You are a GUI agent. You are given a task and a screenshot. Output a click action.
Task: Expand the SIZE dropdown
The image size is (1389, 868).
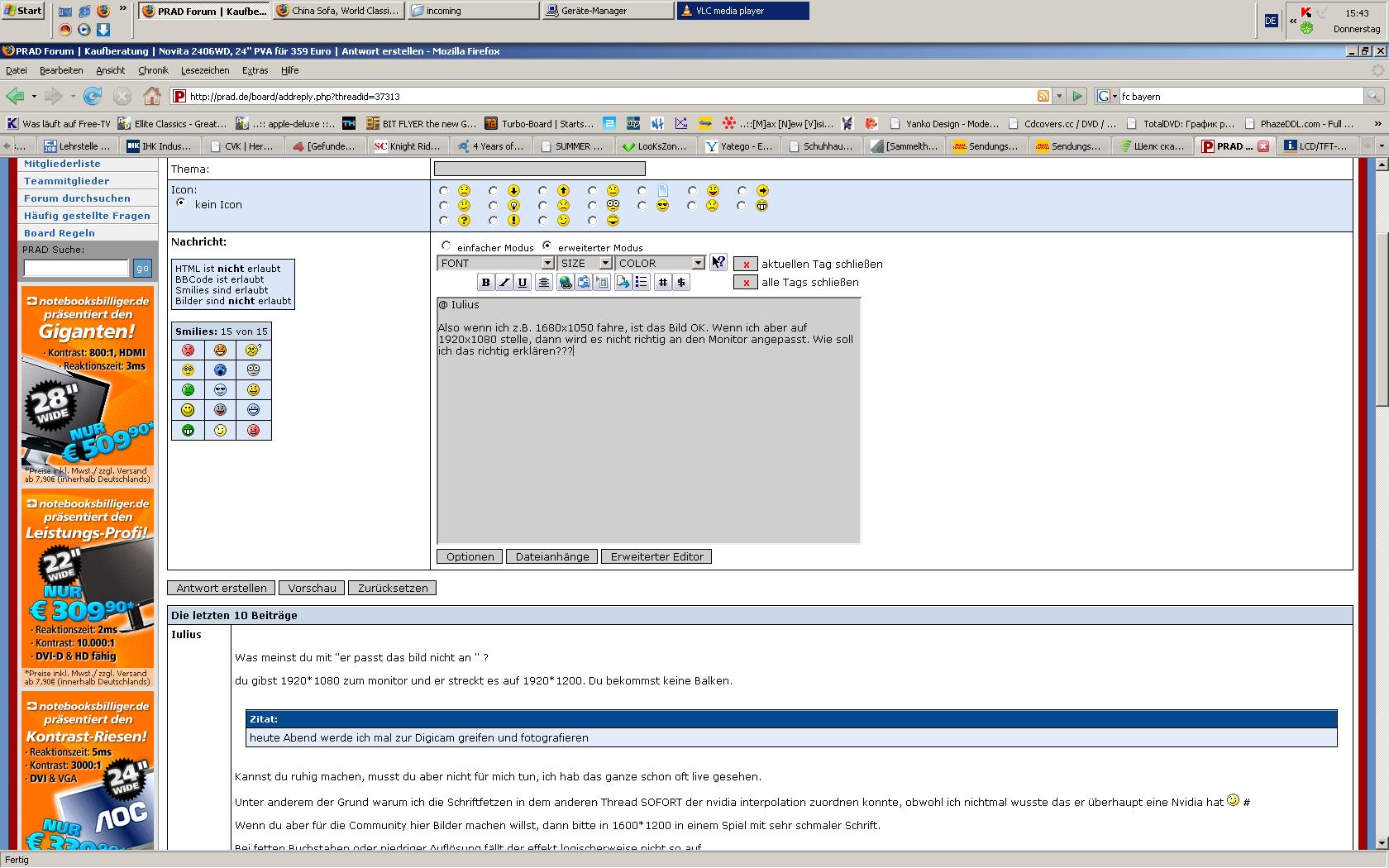[x=585, y=263]
